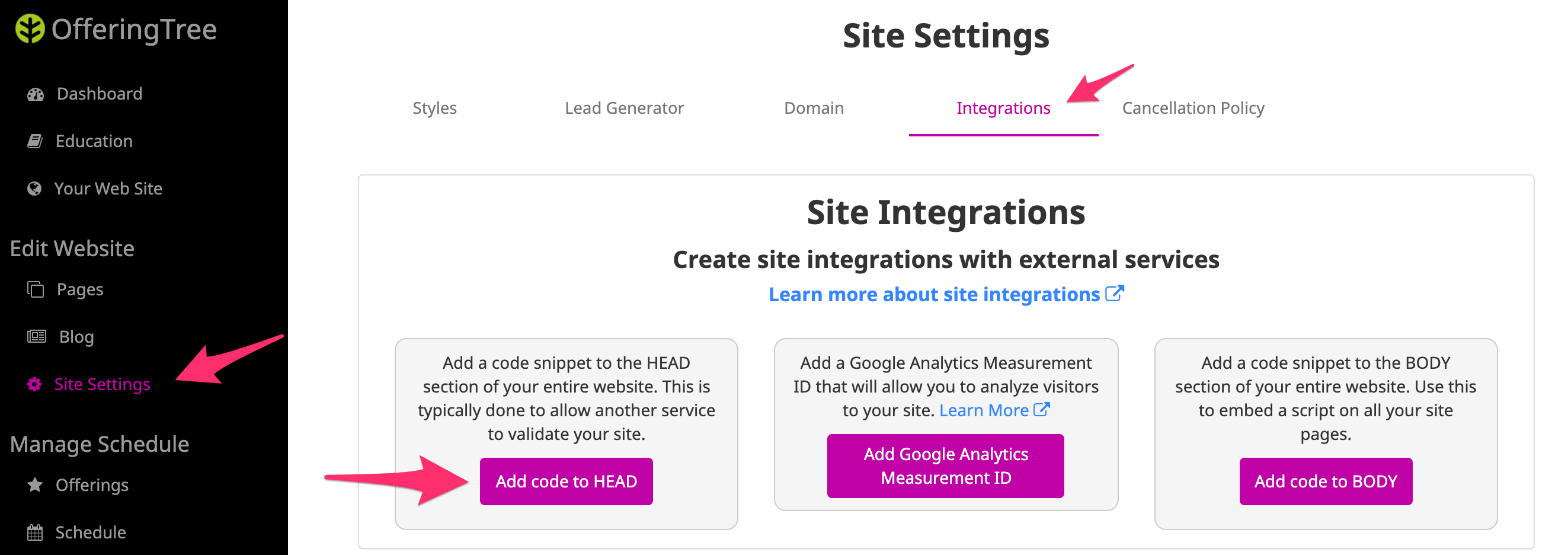Open Blog under Edit Website
Viewport: 1568px width, 555px height.
point(76,337)
